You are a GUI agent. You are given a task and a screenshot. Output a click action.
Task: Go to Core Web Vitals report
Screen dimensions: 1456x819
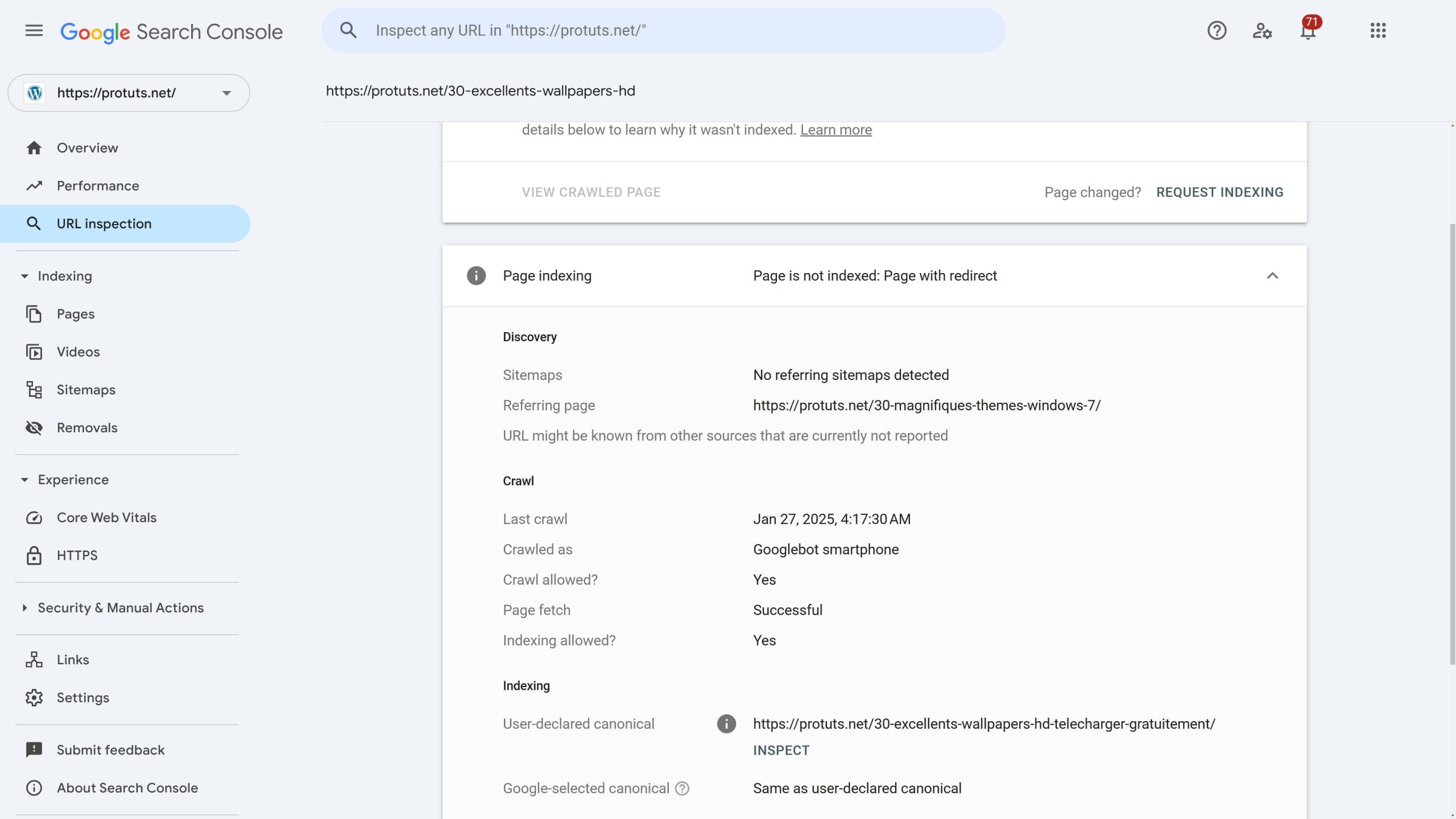pos(106,518)
